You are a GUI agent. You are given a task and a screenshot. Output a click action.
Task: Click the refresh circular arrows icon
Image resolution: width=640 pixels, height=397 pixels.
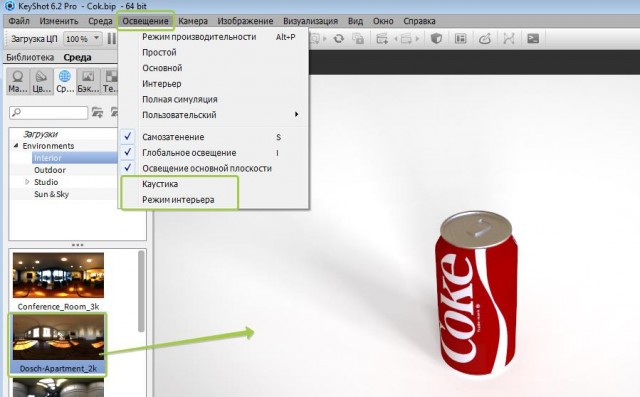coord(339,39)
